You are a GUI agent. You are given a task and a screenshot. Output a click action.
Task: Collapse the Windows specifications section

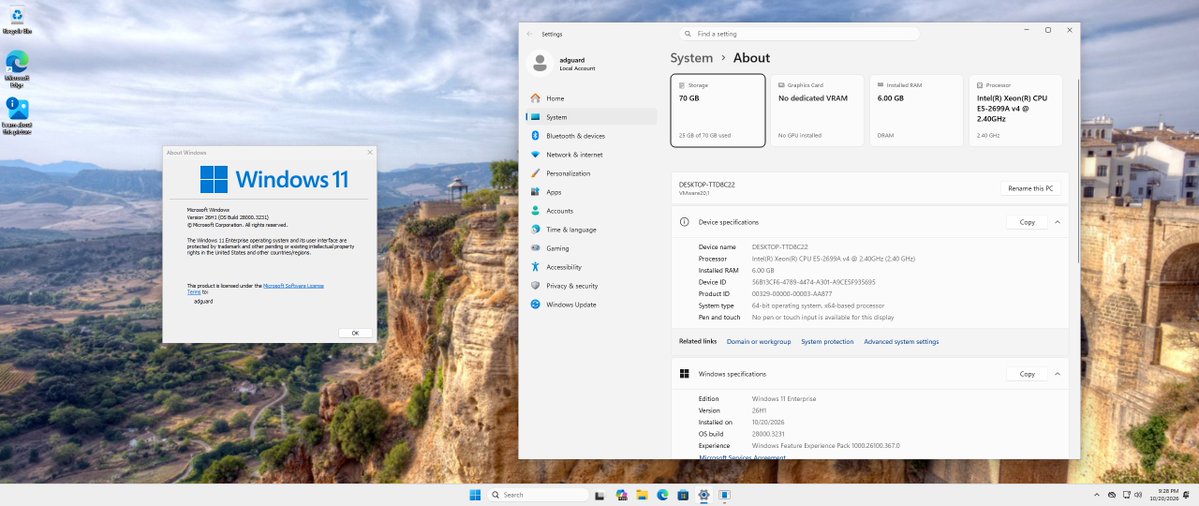(1057, 374)
